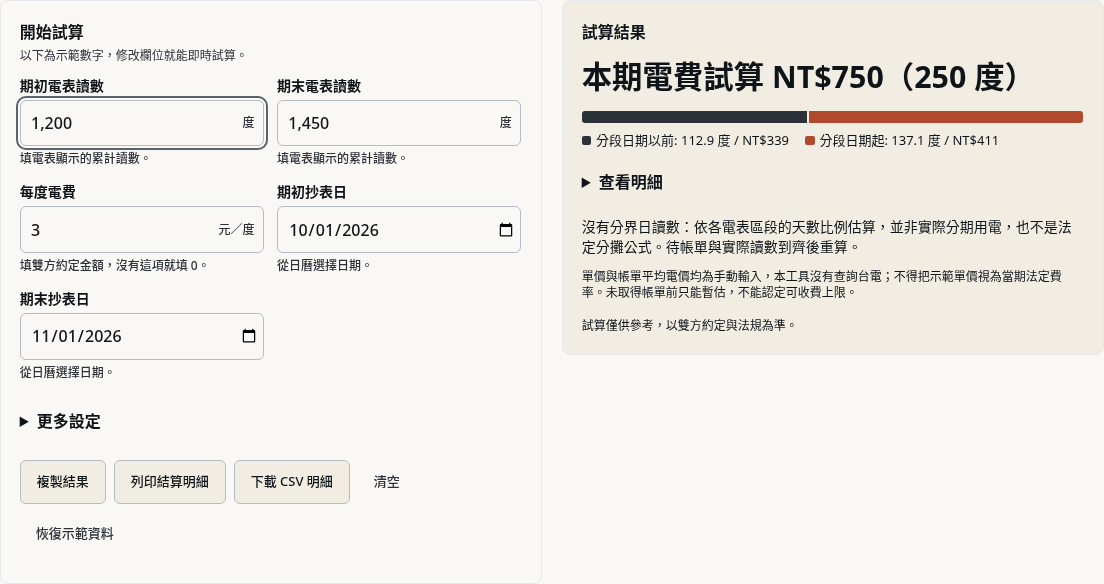Open the calendar picker for 期初抄表日
The height and width of the screenshot is (584, 1104).
(506, 230)
